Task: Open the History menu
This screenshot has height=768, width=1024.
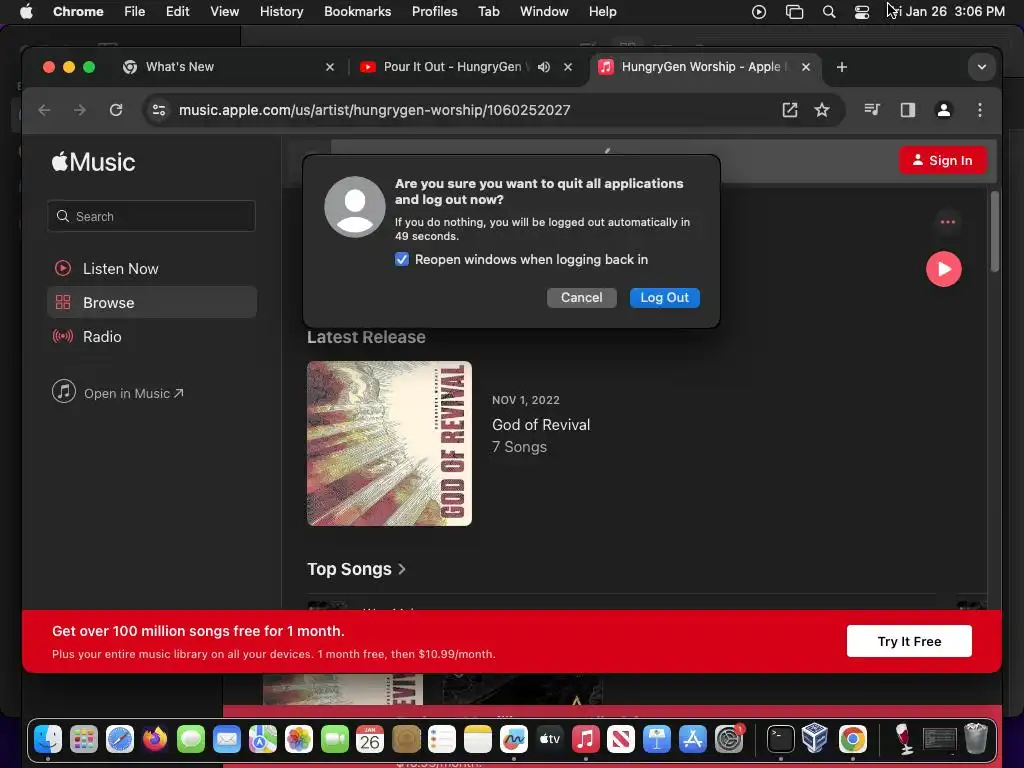Action: click(281, 11)
